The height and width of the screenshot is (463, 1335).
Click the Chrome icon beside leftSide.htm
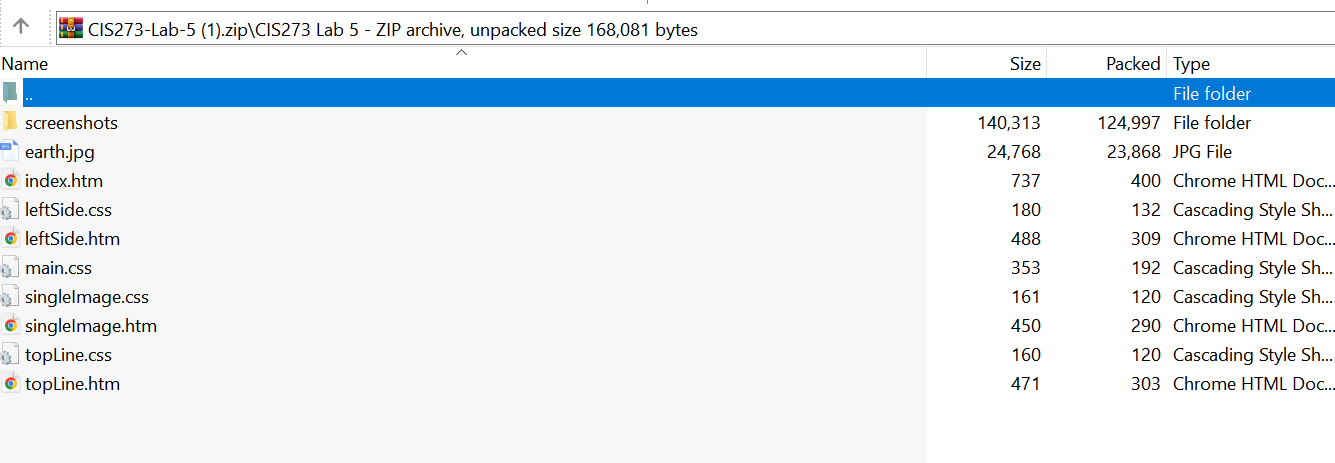[10, 239]
